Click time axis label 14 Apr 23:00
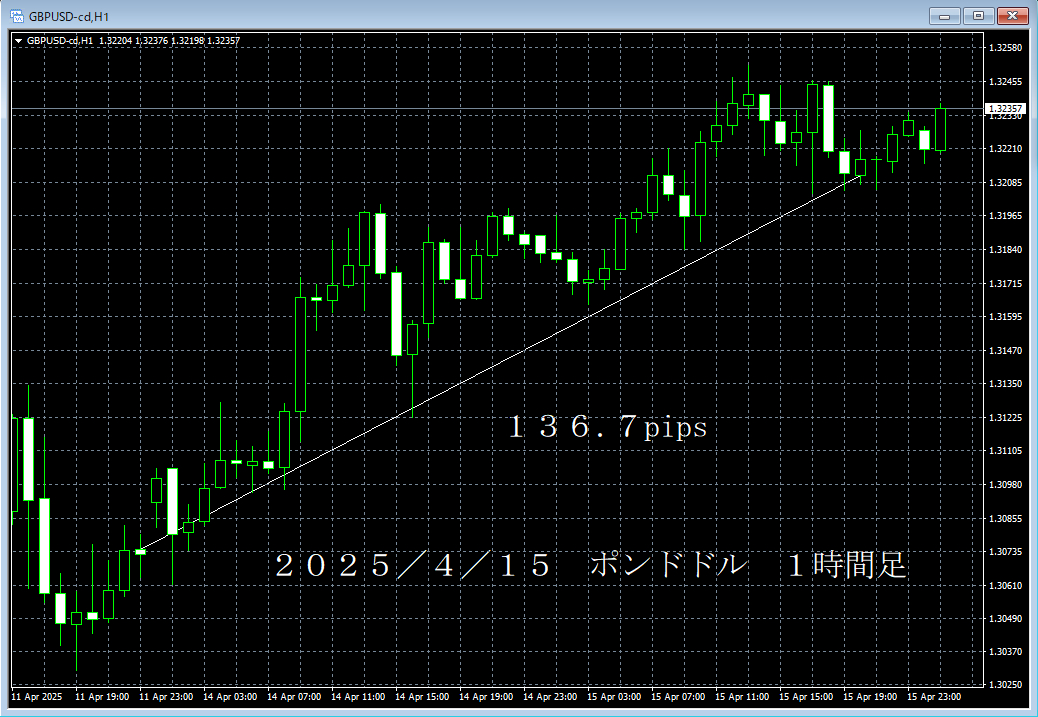The height and width of the screenshot is (717, 1038). tap(550, 696)
